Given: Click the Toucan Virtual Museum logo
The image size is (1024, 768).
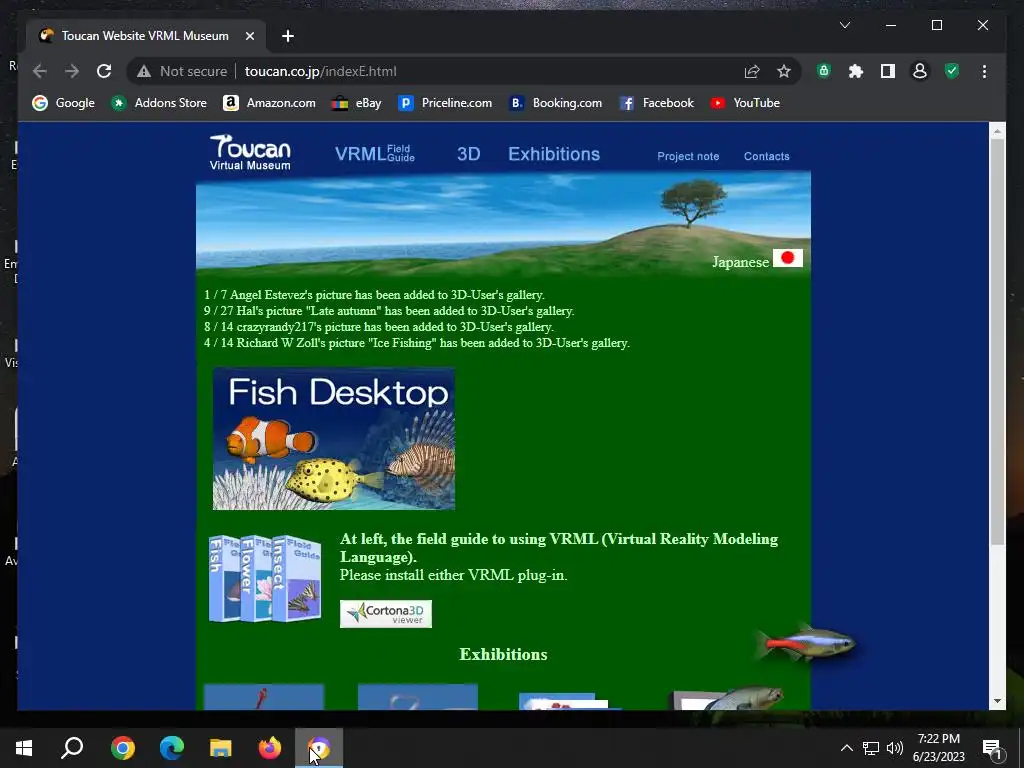Looking at the screenshot, I should 250,153.
